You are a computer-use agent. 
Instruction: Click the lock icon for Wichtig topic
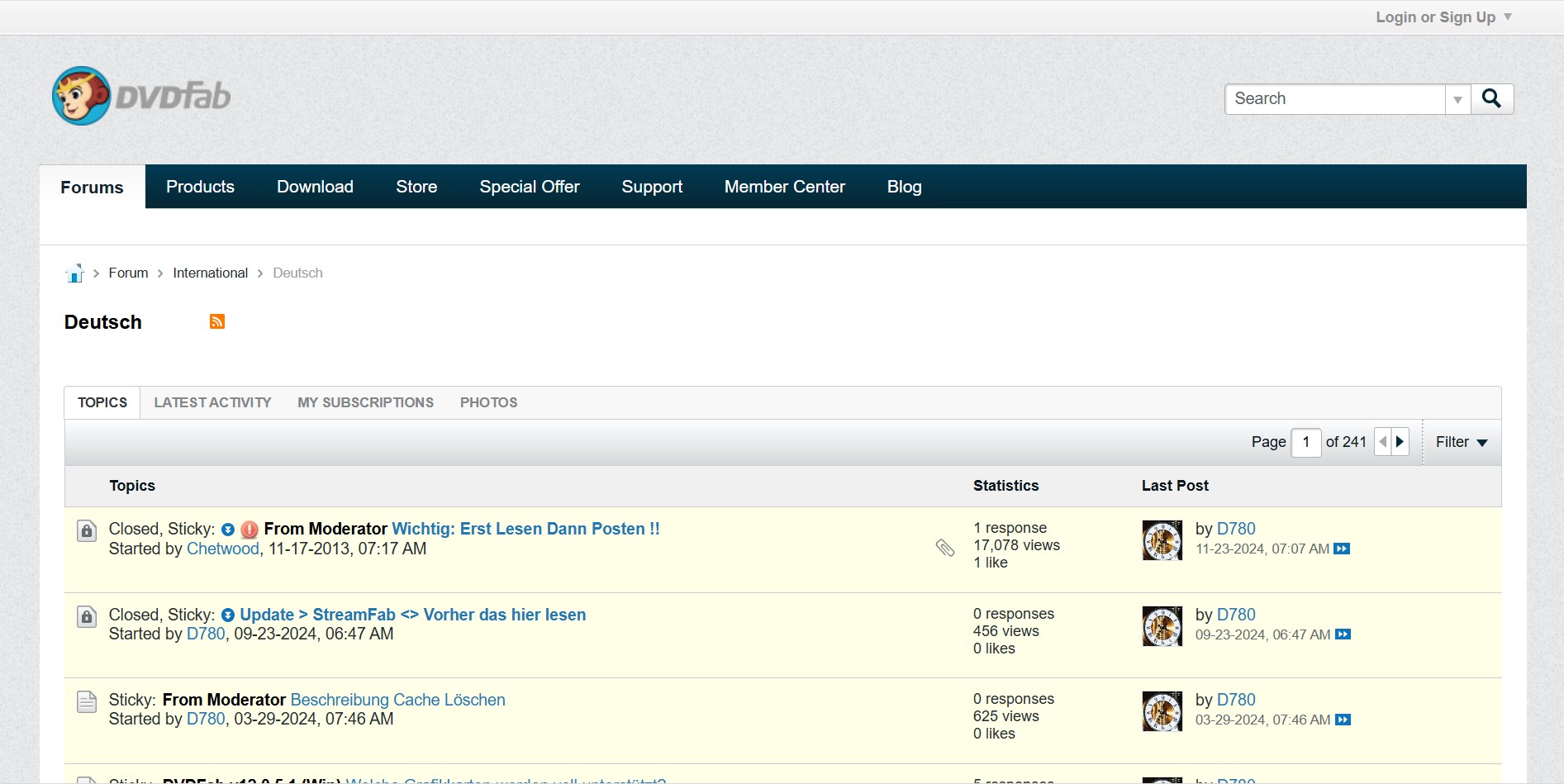pos(87,531)
